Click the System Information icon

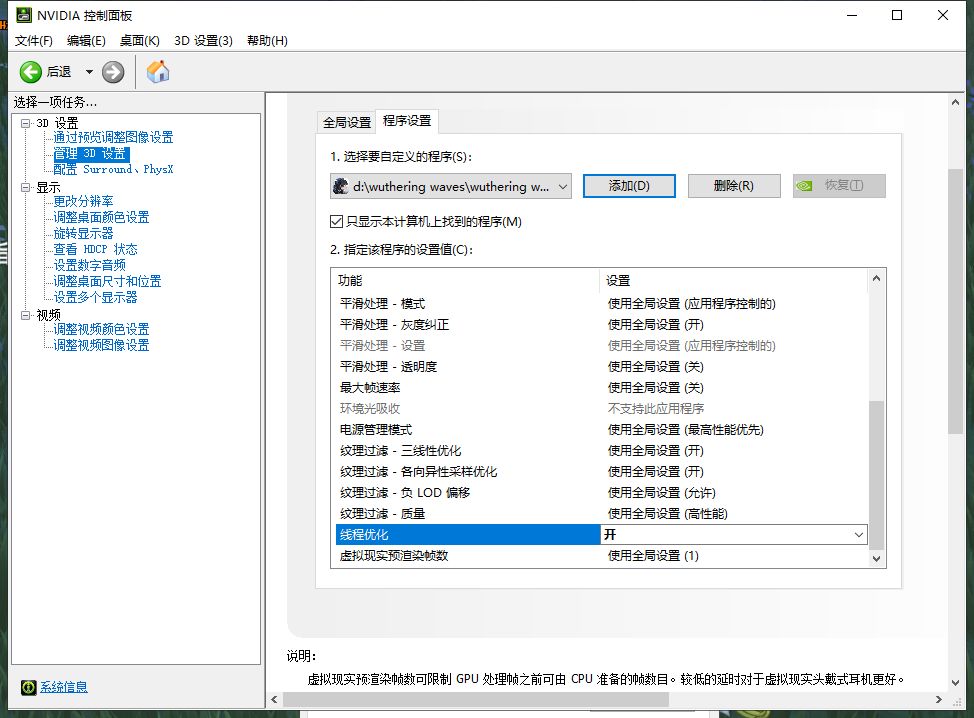(29, 687)
